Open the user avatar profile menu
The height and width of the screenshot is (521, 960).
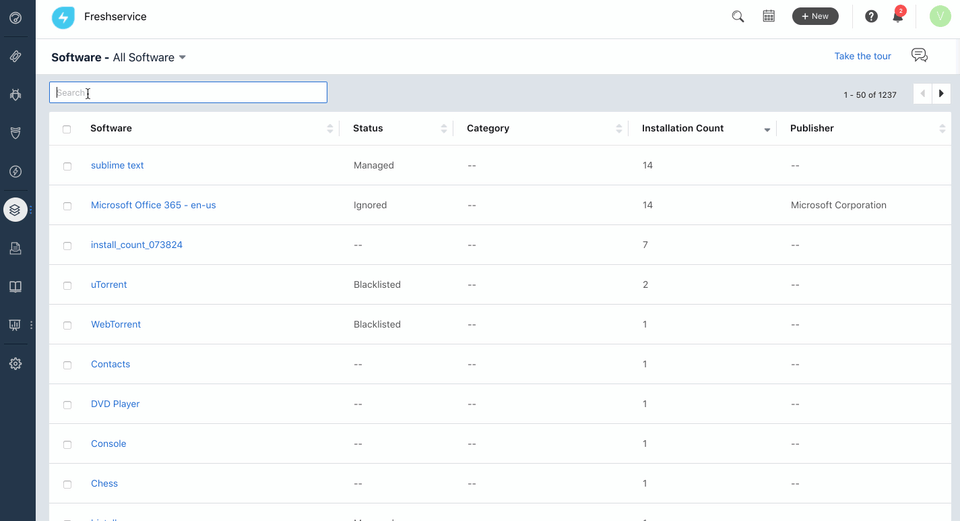click(x=939, y=16)
